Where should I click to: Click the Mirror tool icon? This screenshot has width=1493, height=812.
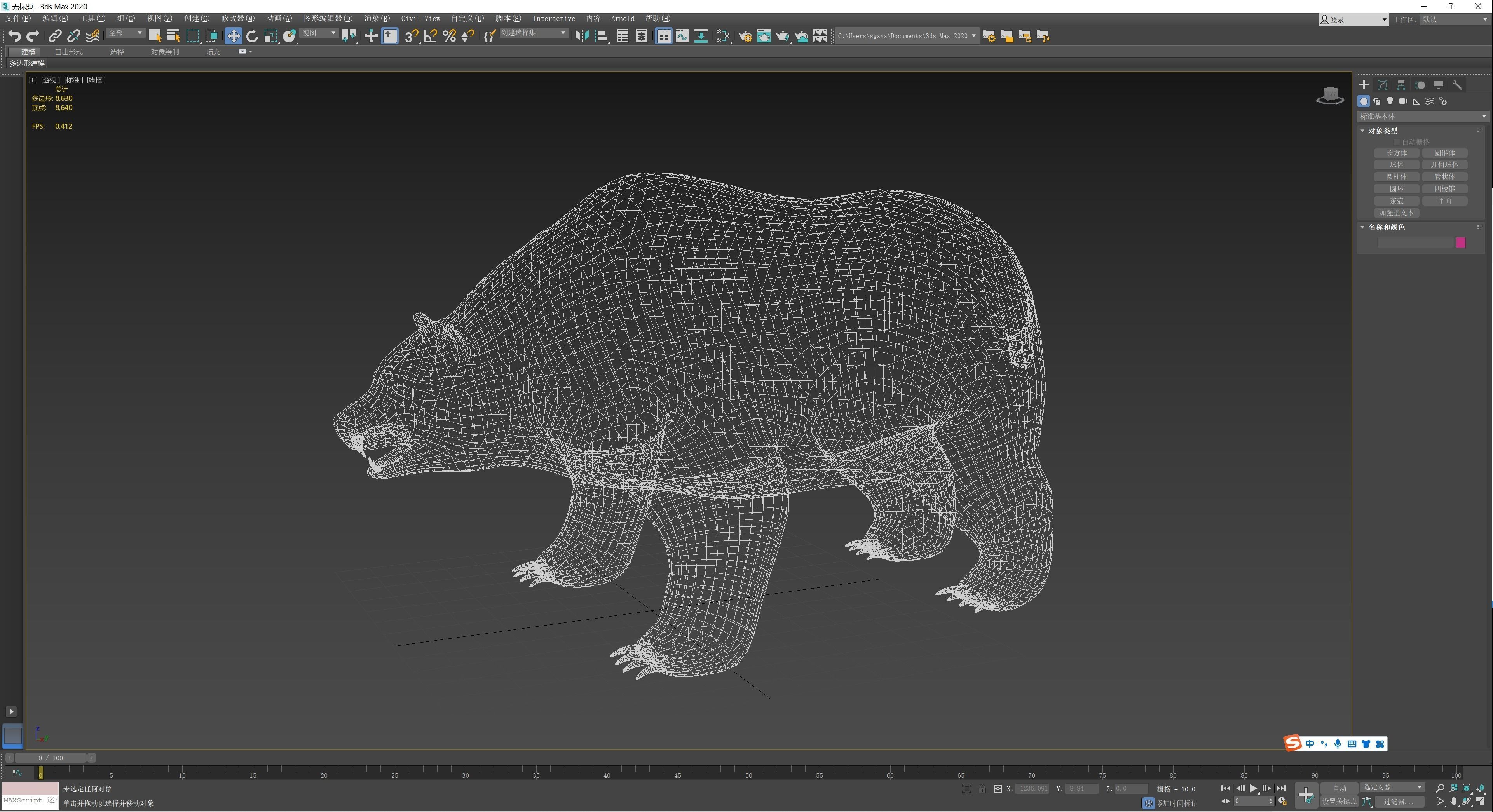[582, 36]
